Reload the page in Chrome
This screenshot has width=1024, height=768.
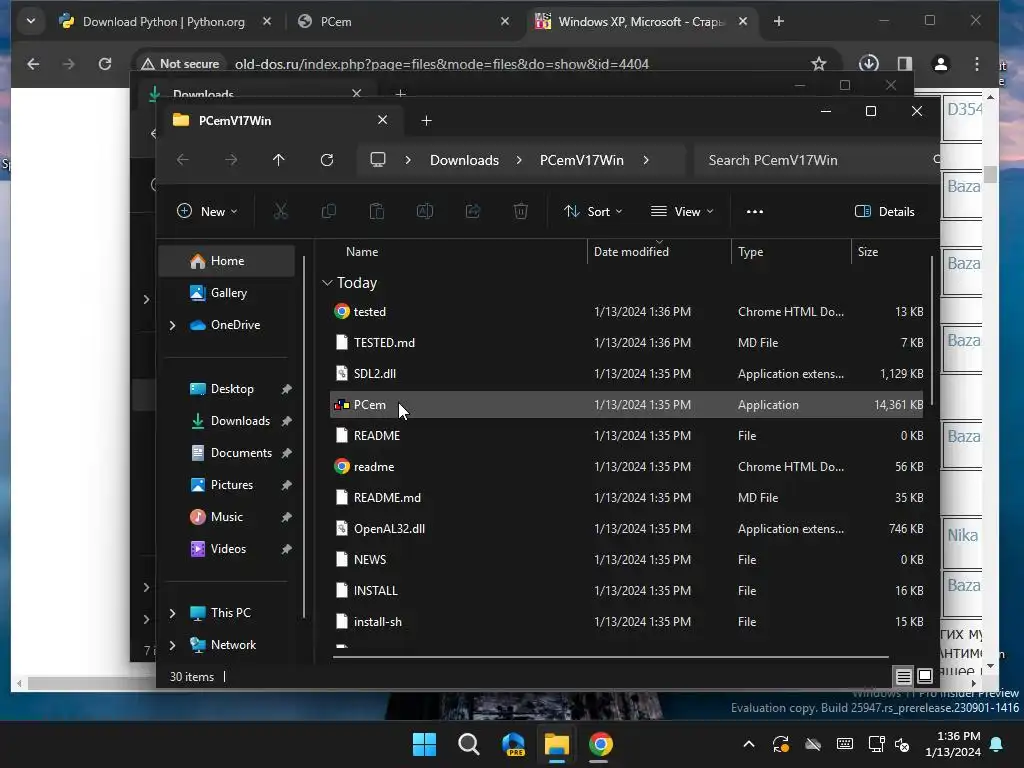(x=104, y=64)
